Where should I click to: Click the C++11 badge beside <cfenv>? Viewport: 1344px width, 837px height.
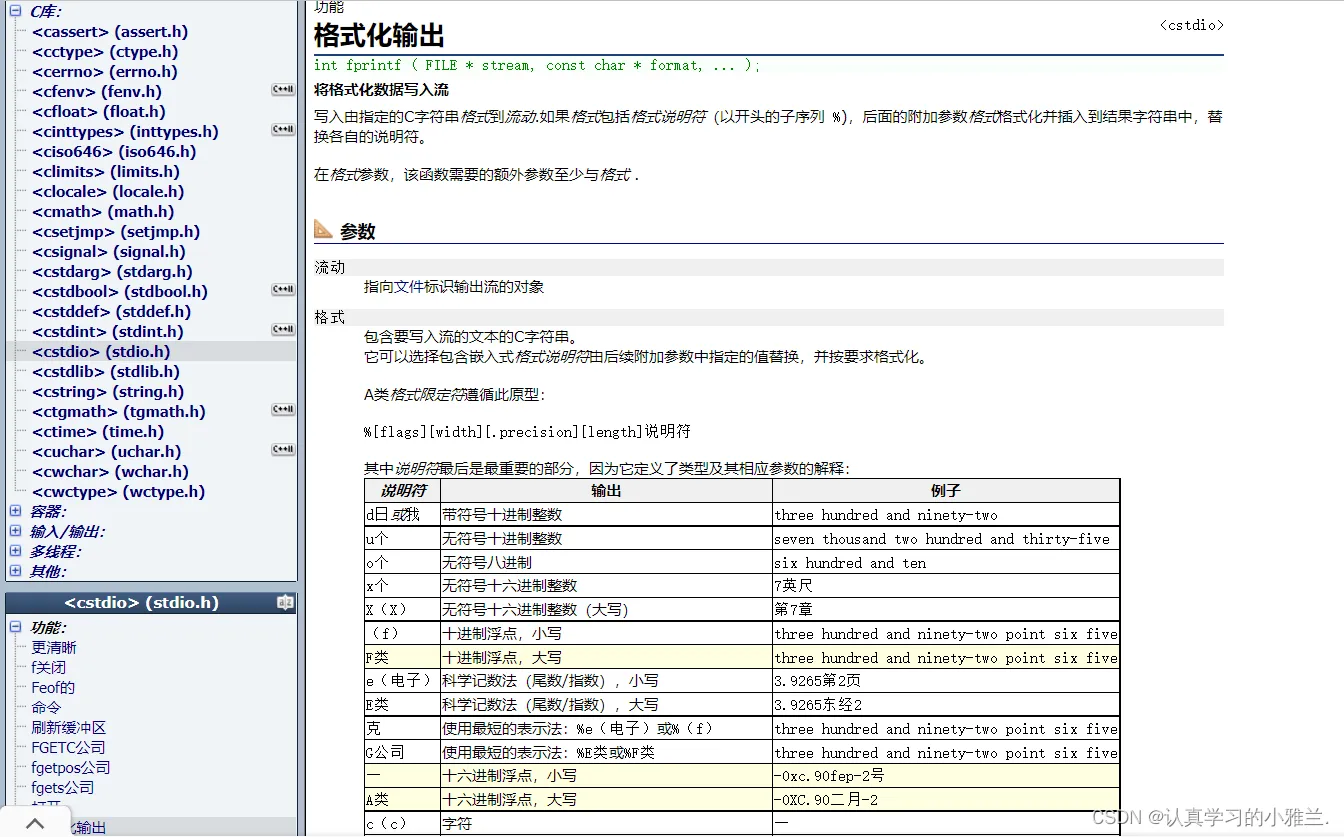(x=283, y=90)
